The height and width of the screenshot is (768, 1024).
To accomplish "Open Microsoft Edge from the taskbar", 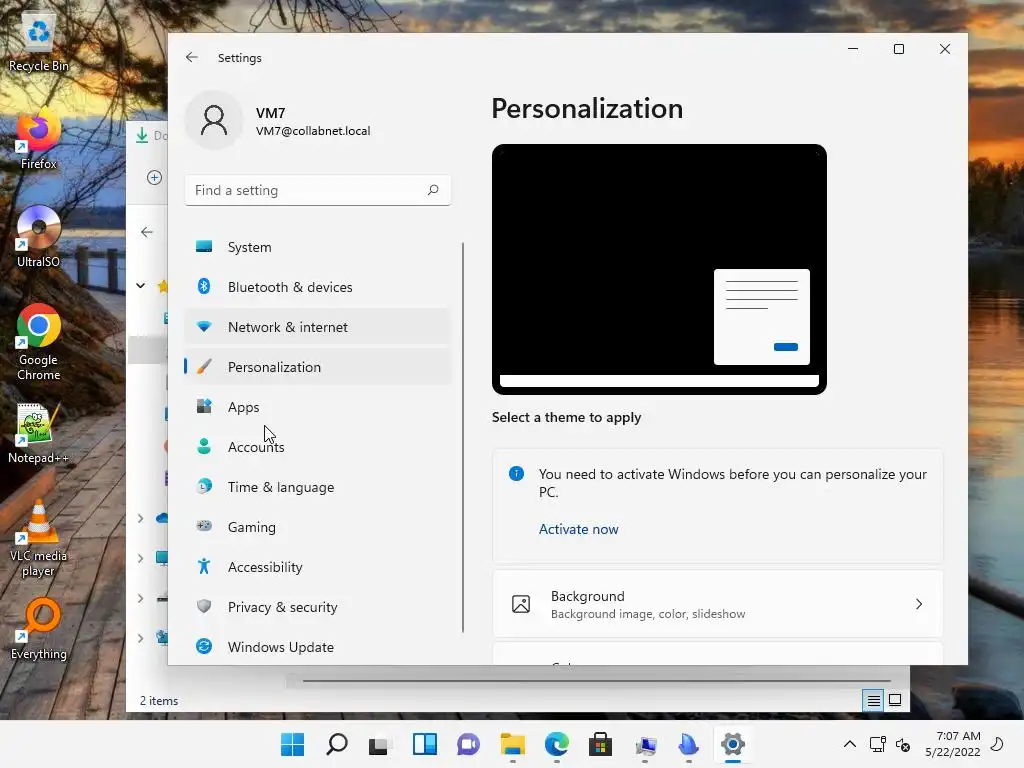I will click(556, 744).
